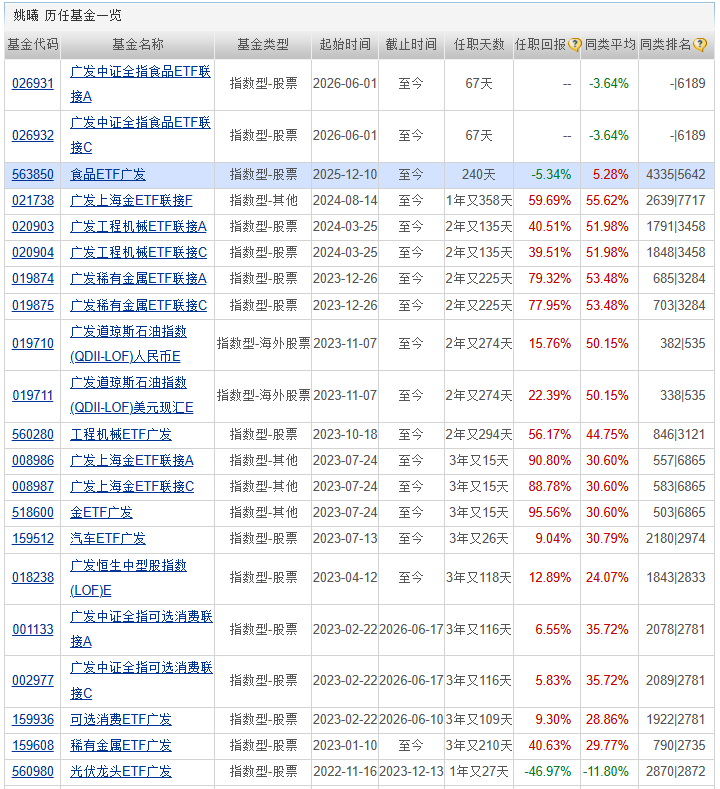
Task: Open the 广发上海金ETF联接C link
Action: coord(132,487)
